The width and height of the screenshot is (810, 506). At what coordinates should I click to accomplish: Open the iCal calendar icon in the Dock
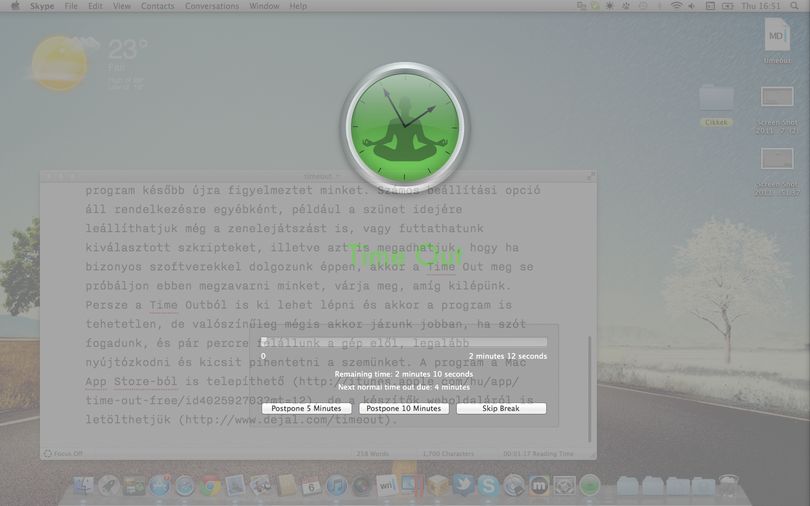(x=311, y=486)
